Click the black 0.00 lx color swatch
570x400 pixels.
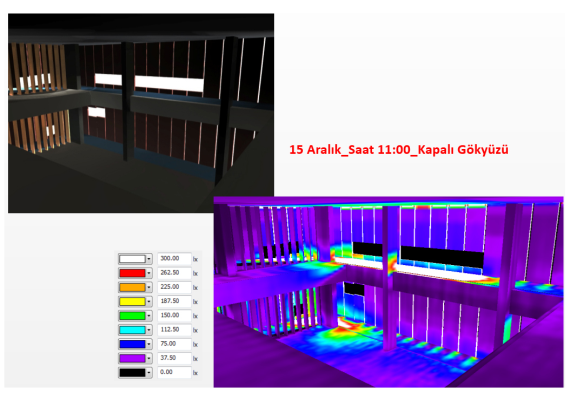(132, 372)
